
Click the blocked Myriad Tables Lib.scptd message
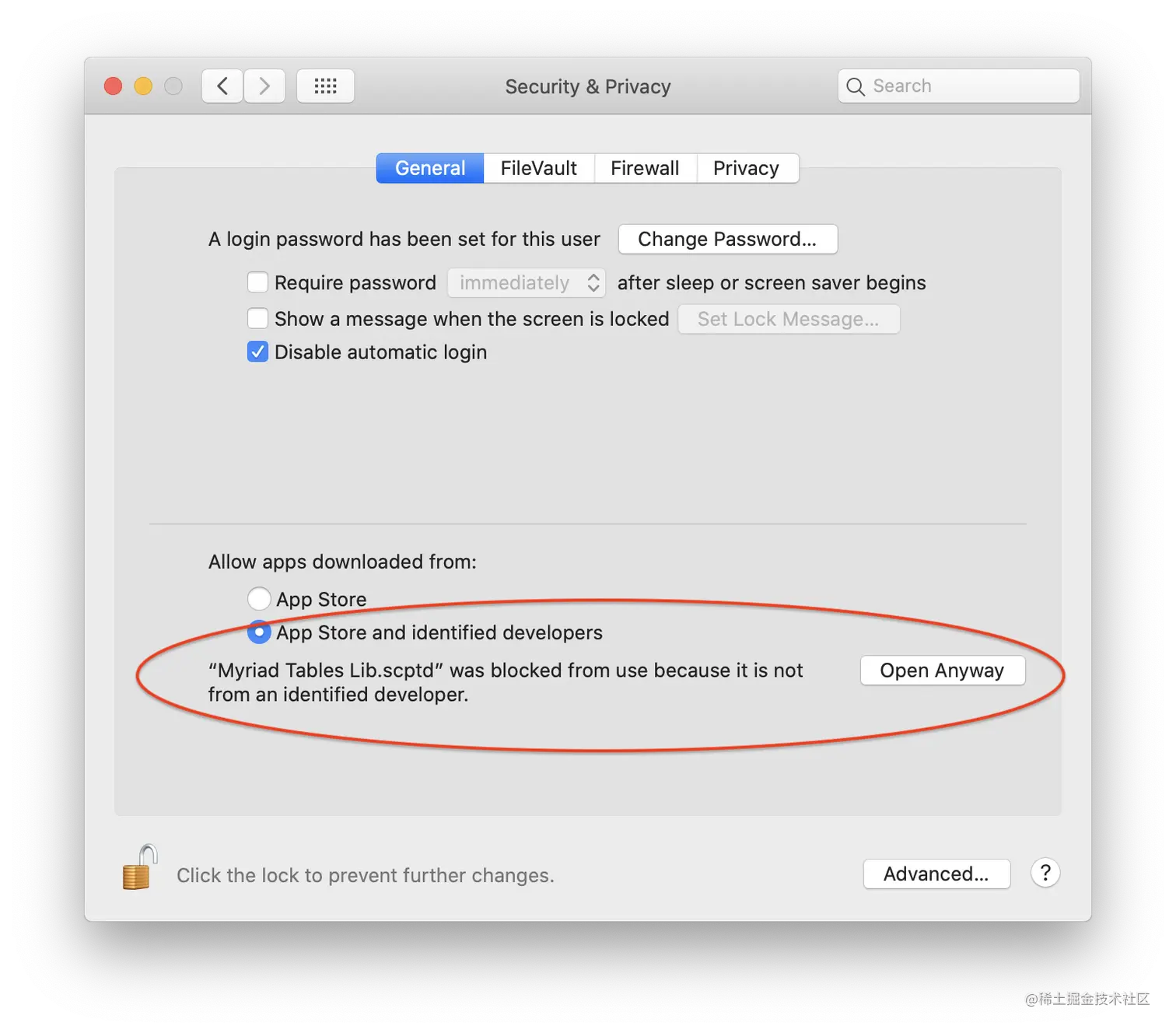click(x=506, y=682)
